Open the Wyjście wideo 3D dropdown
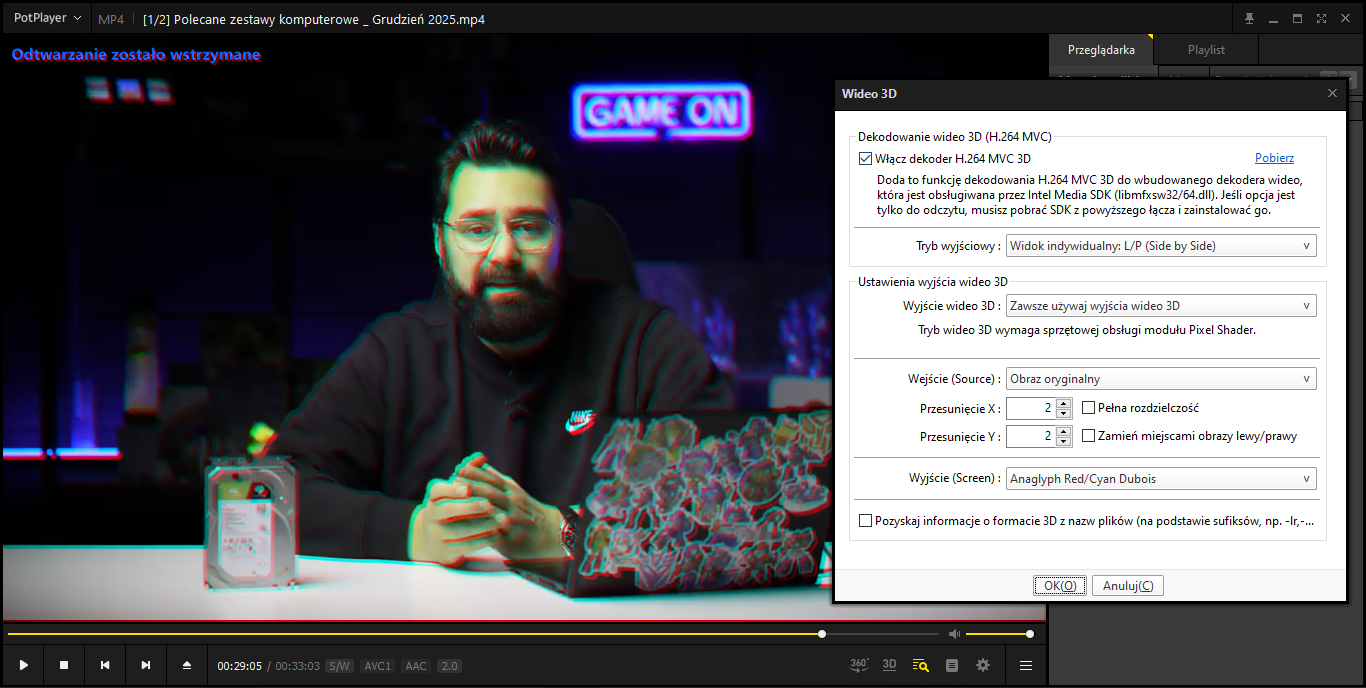This screenshot has height=688, width=1366. click(1161, 306)
